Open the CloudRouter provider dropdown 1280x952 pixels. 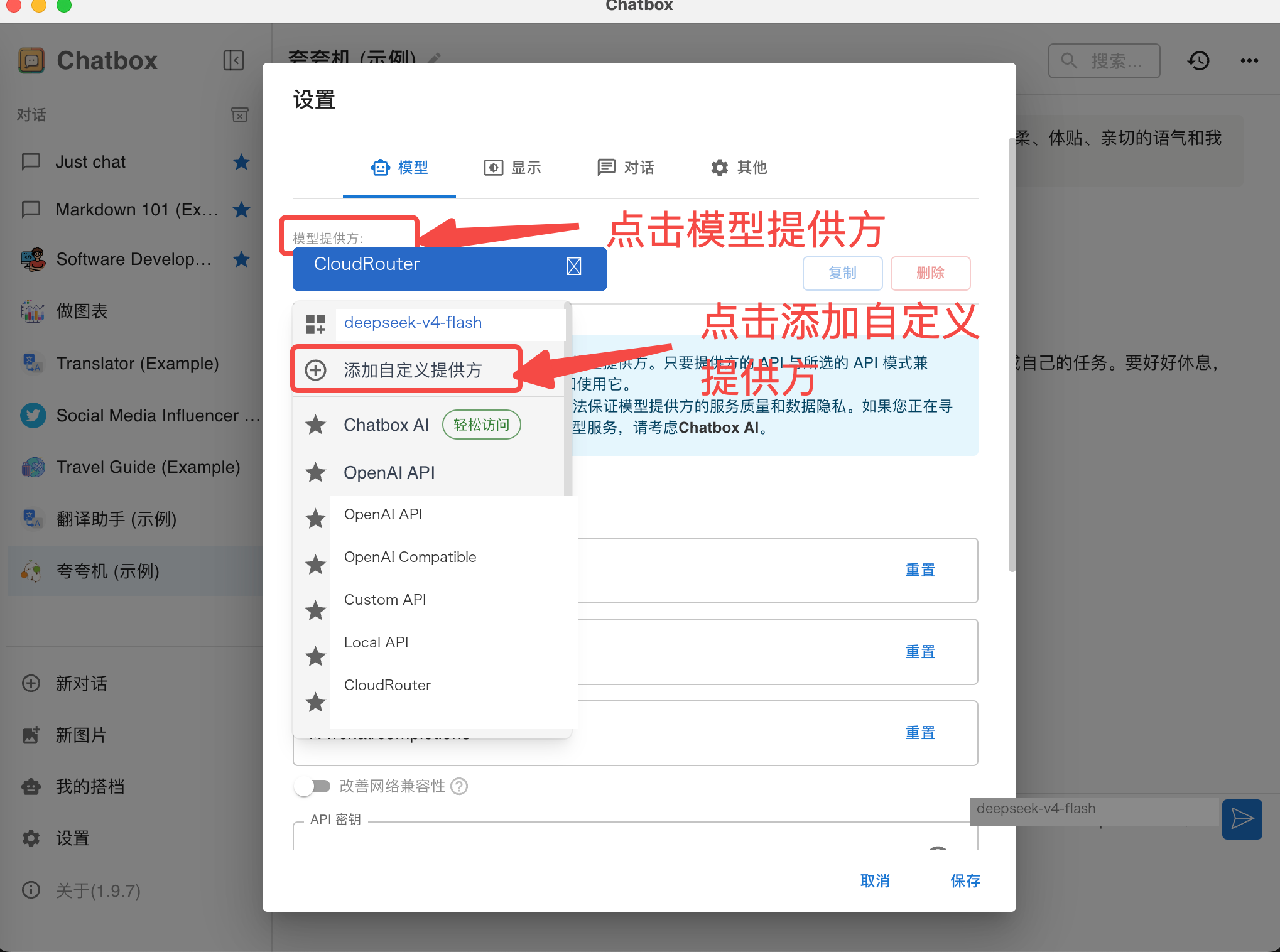click(450, 268)
